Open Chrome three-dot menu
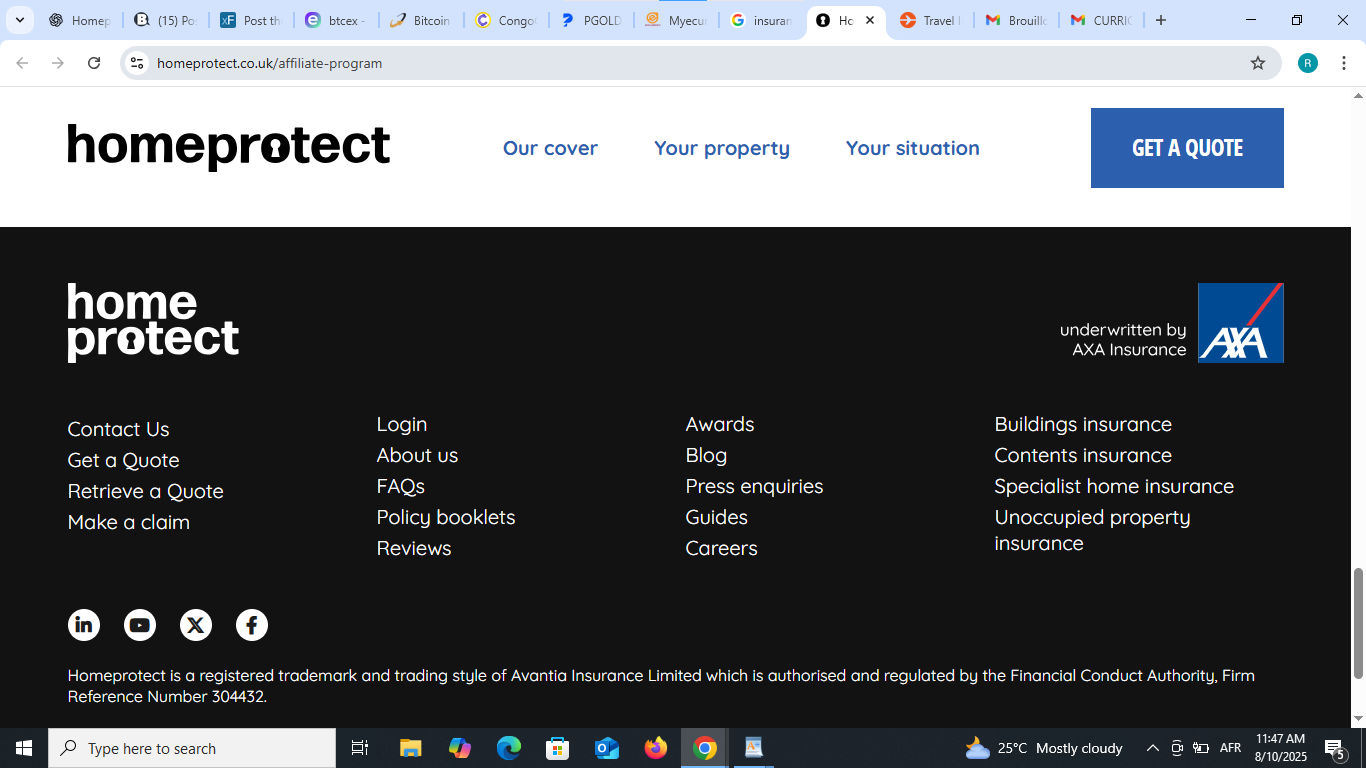This screenshot has width=1366, height=768. 1344,63
